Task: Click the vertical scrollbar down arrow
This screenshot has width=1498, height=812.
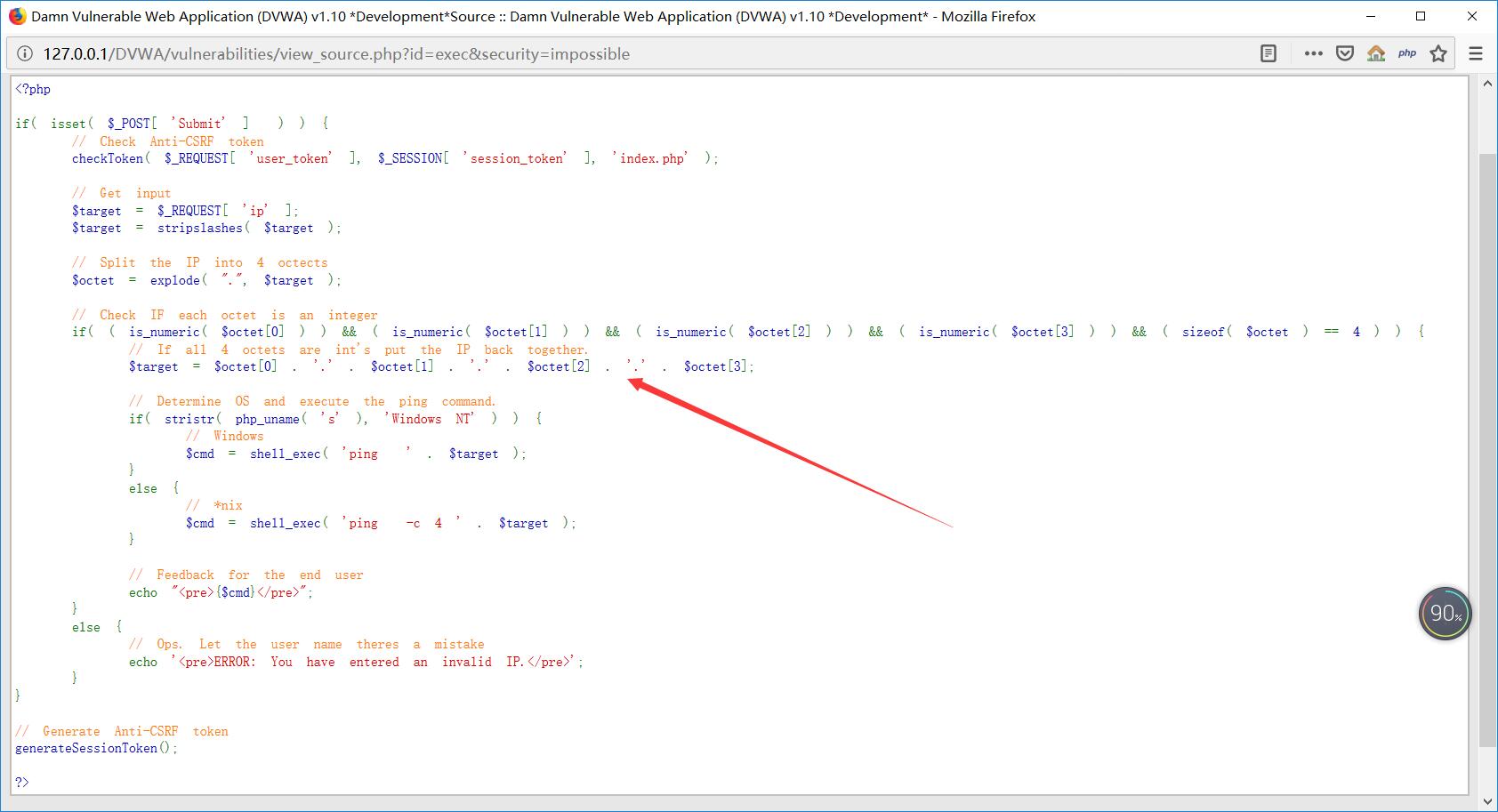Action: (1487, 802)
